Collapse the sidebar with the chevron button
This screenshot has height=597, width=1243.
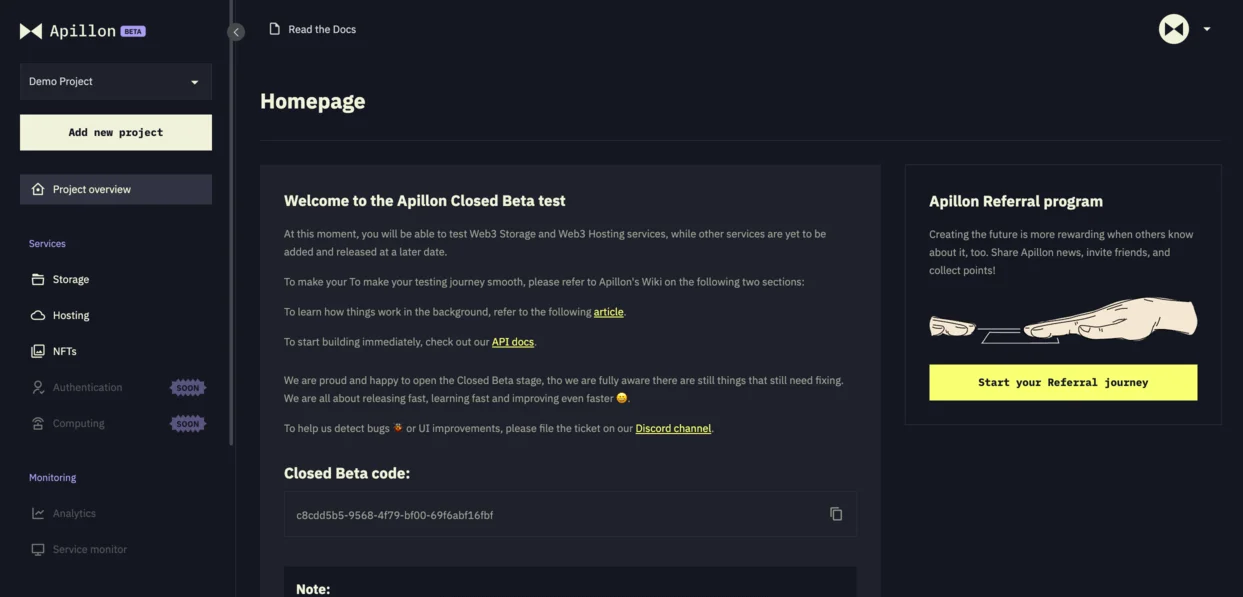coord(236,32)
